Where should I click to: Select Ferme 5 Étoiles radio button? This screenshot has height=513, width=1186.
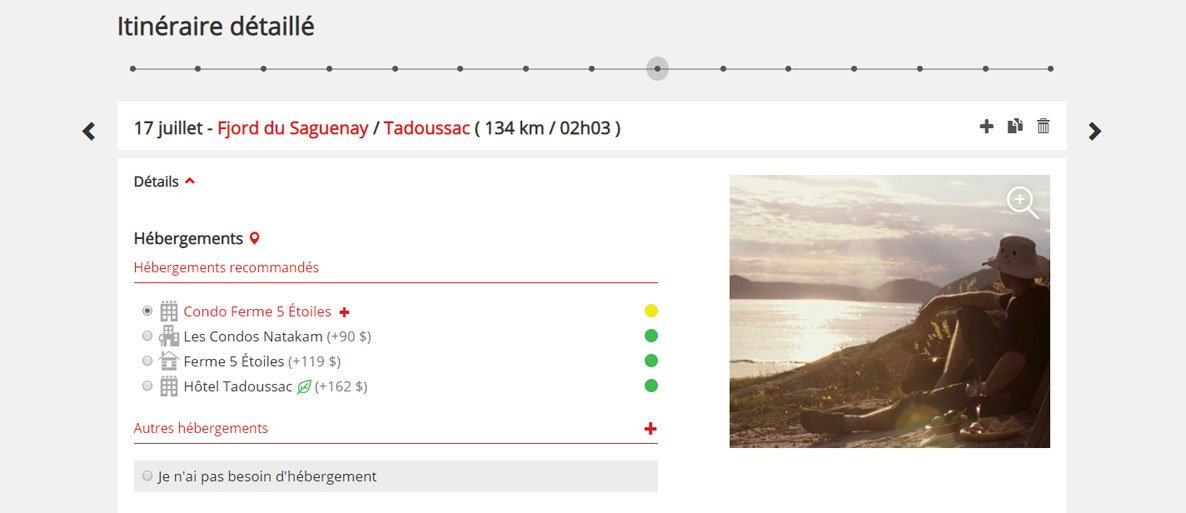click(x=147, y=361)
